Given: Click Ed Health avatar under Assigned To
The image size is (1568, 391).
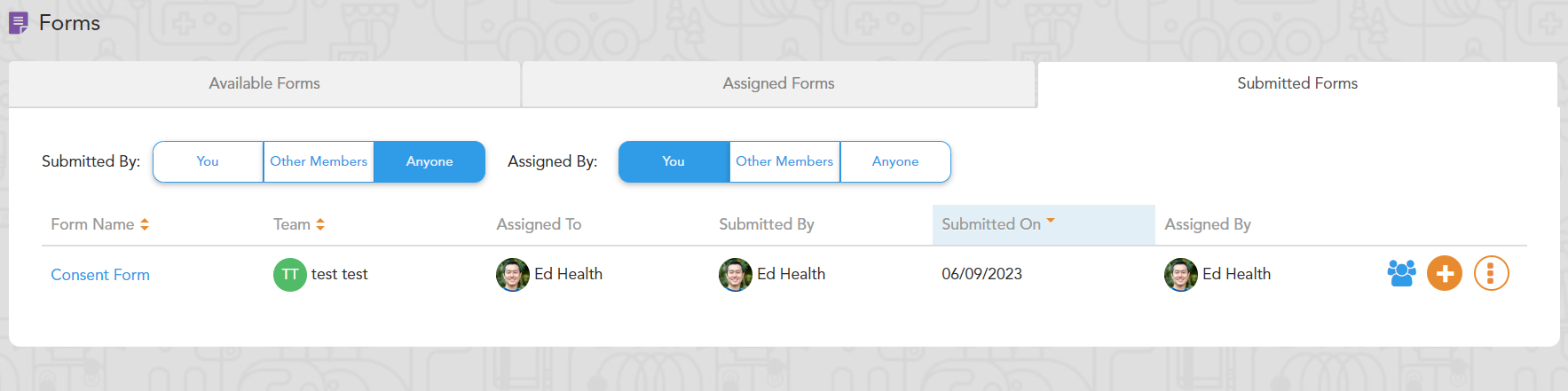Looking at the screenshot, I should pyautogui.click(x=513, y=275).
